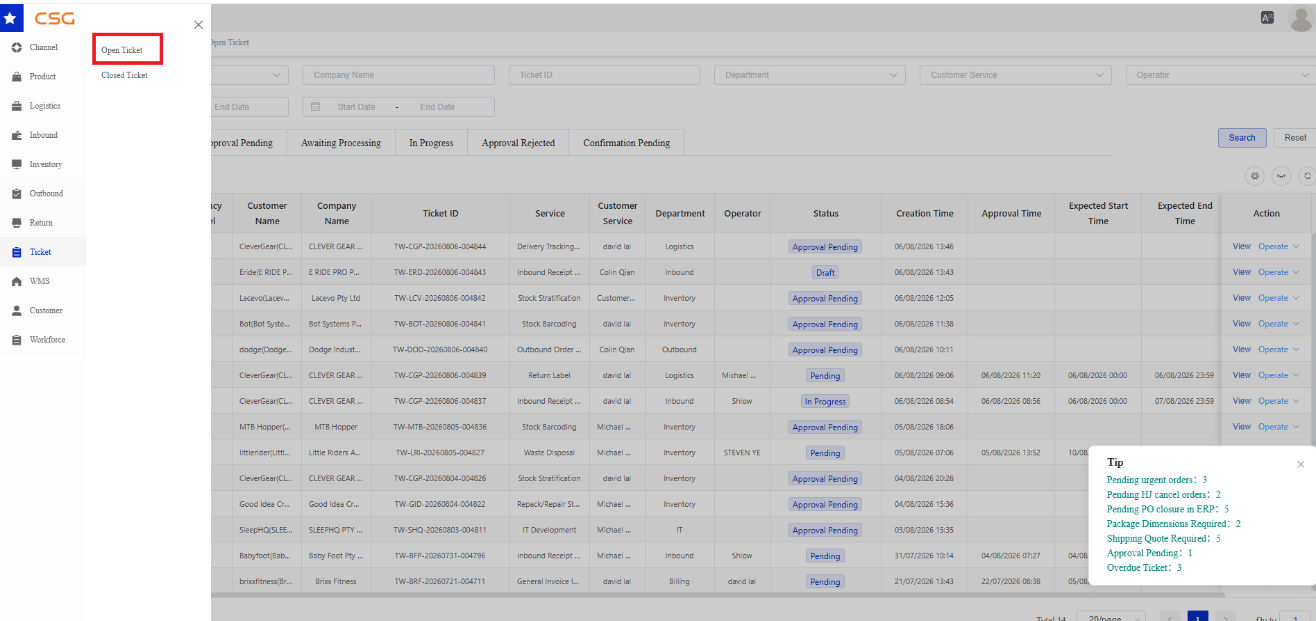Screen dimensions: 1316x621
Task: Open Operate dropdown for ticket 004842
Action: click(x=1278, y=298)
